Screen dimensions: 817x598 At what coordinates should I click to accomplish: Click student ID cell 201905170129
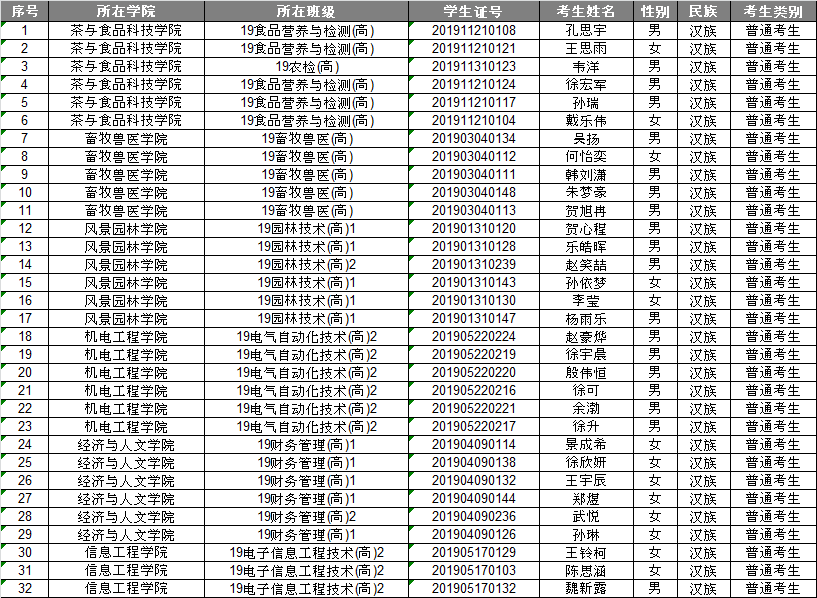click(x=473, y=552)
